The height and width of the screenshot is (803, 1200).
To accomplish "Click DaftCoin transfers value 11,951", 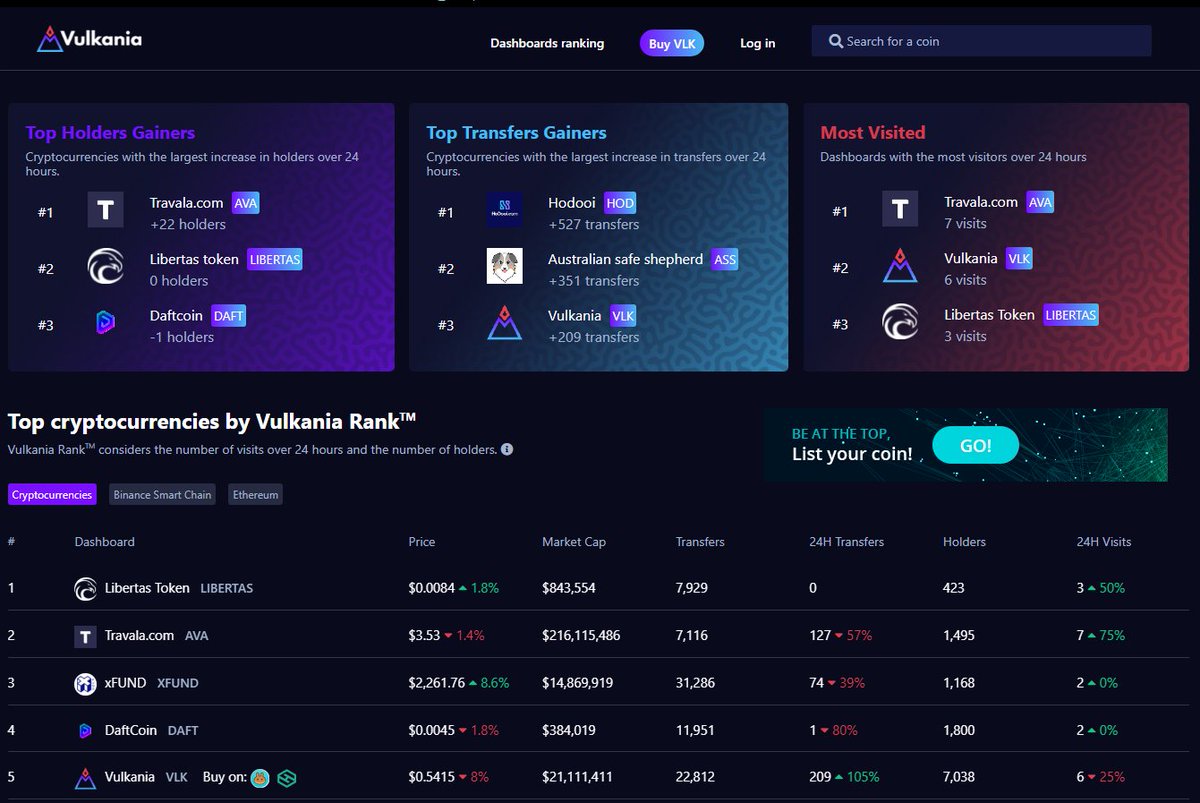I will pyautogui.click(x=695, y=731).
